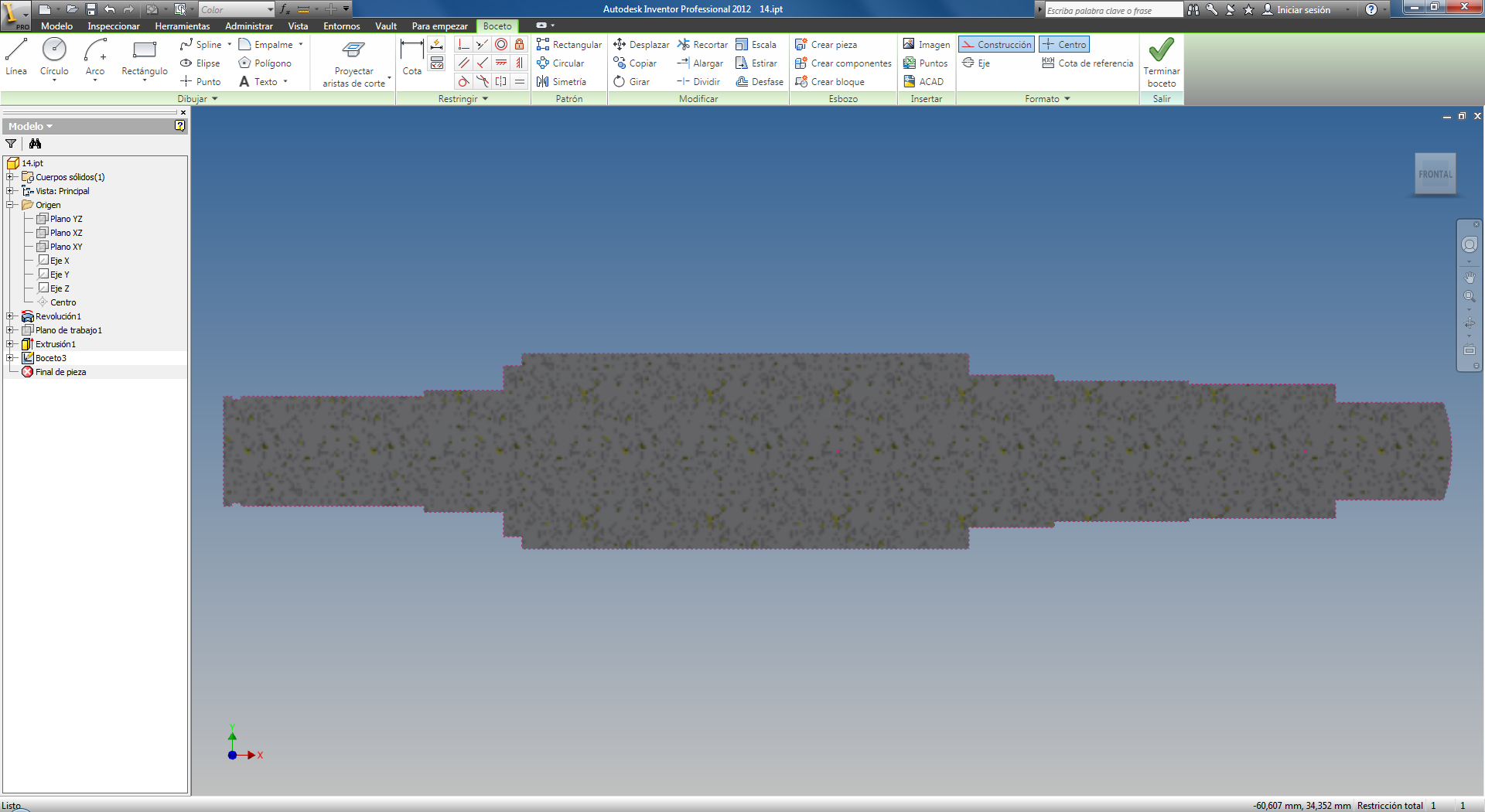Image resolution: width=1485 pixels, height=812 pixels.
Task: Switch to the Vault tab
Action: click(386, 26)
